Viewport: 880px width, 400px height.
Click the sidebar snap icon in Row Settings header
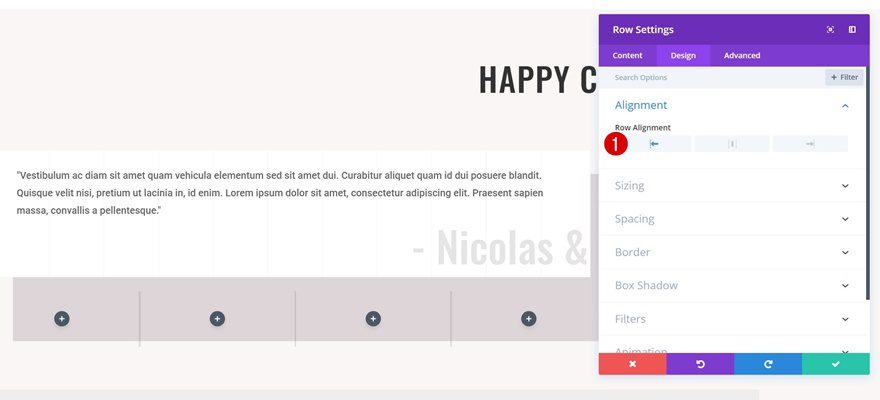(x=852, y=30)
